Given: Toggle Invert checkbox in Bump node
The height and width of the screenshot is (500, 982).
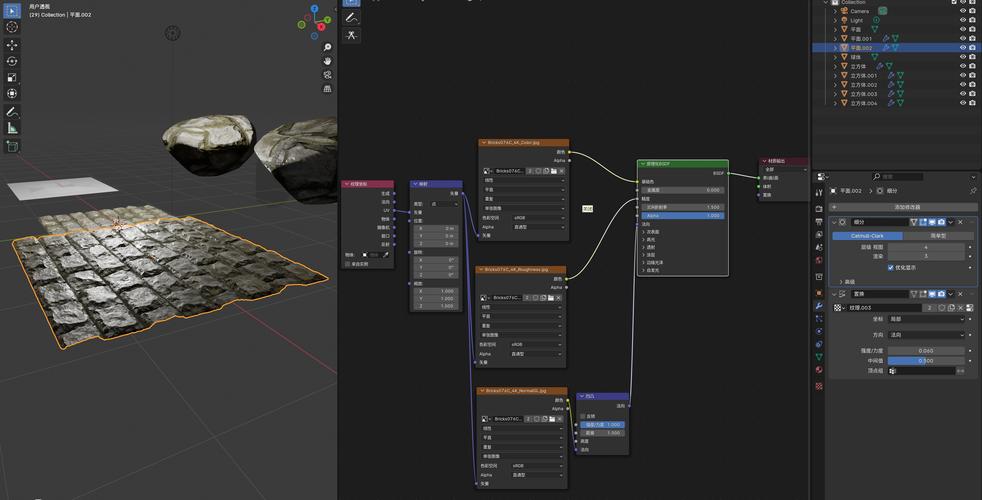Looking at the screenshot, I should [x=582, y=416].
